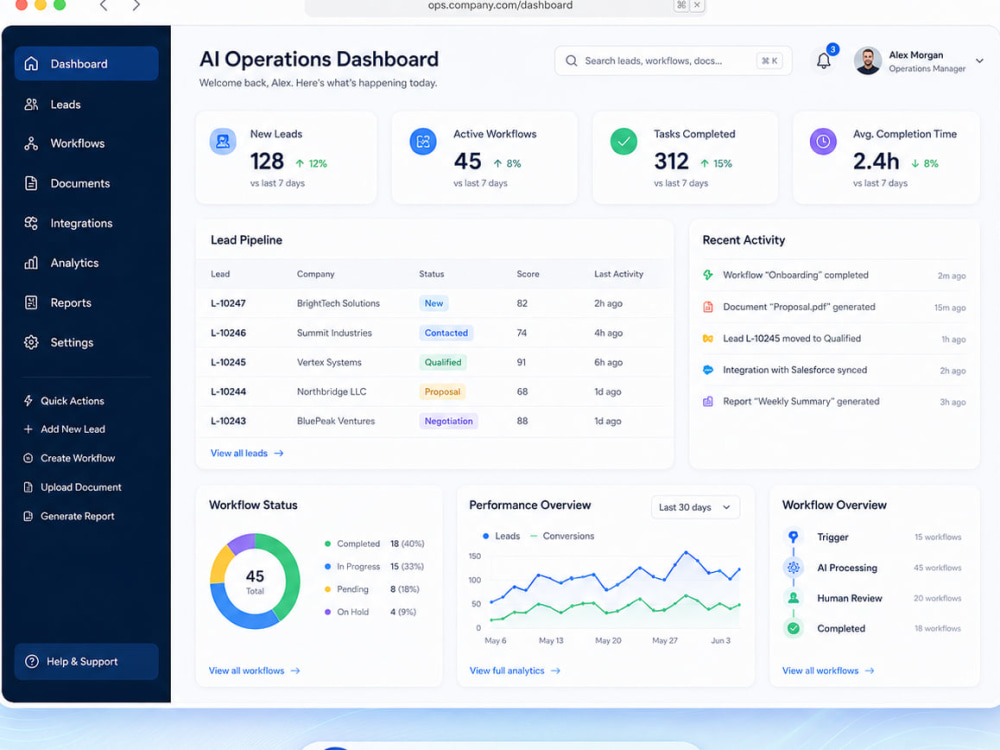Click the yellow Pending legend dot

[327, 589]
